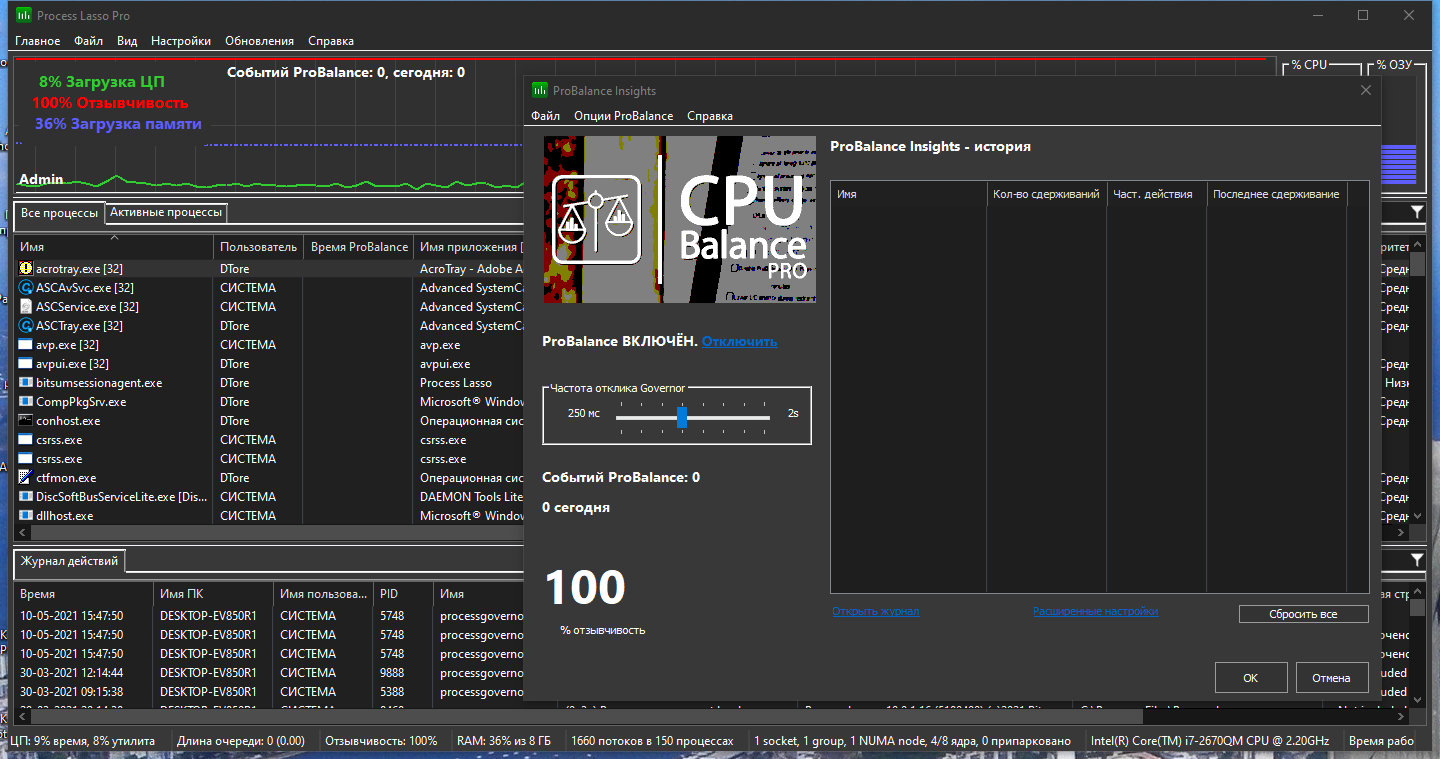Screen dimensions: 1440x759
Task: Click ProBalance Insights title bar icon
Action: 540,90
